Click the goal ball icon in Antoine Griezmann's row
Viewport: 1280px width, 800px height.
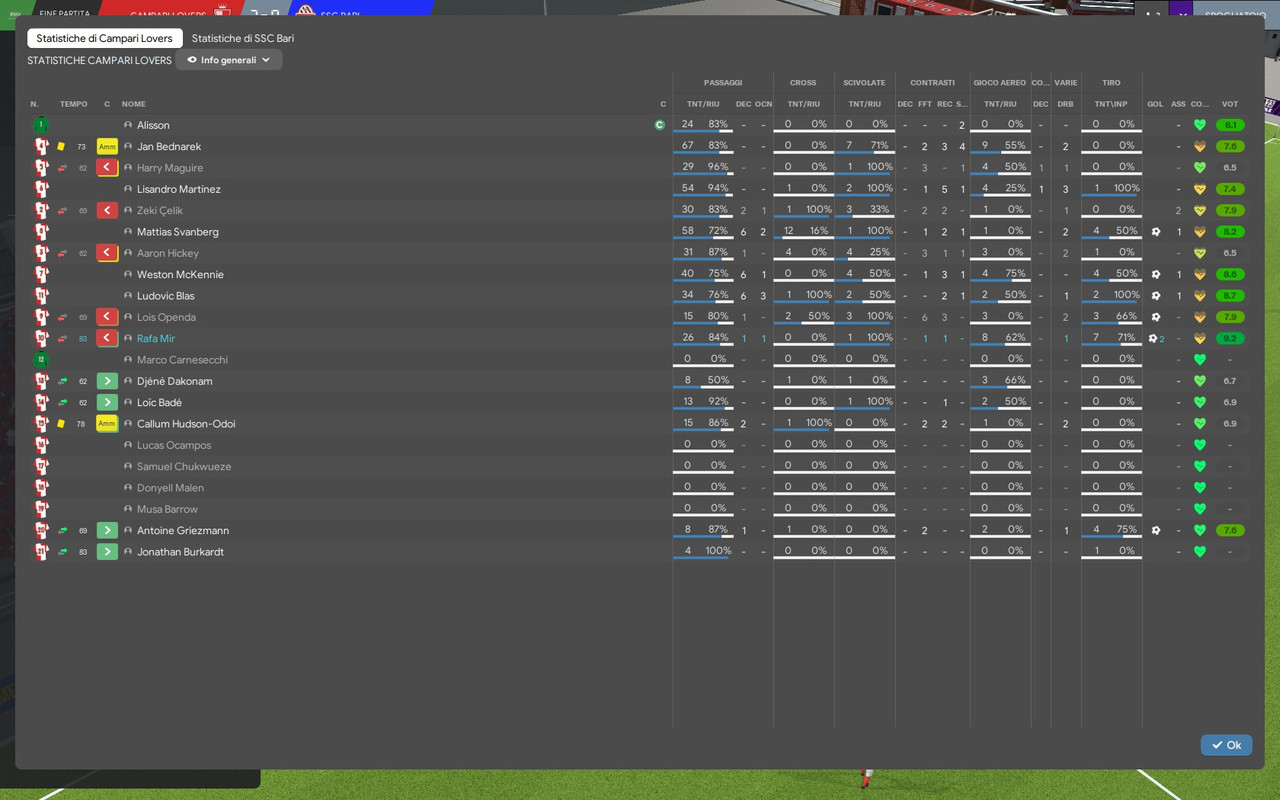(x=1155, y=530)
